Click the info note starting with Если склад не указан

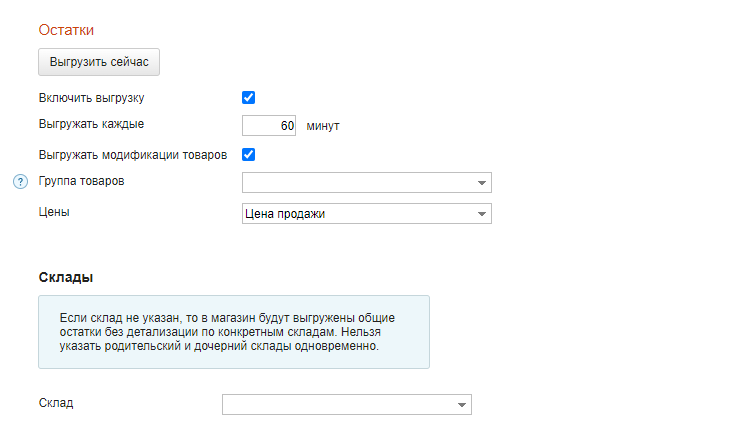click(234, 332)
